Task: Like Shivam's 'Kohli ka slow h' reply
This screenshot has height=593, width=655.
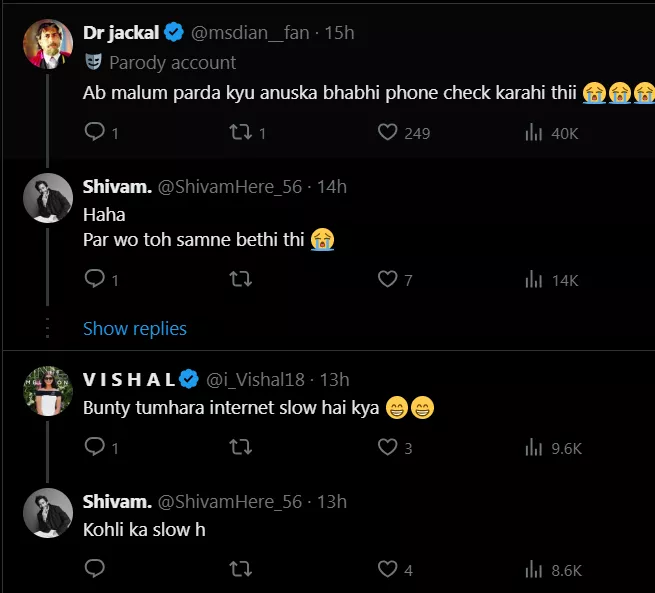Action: (x=388, y=569)
